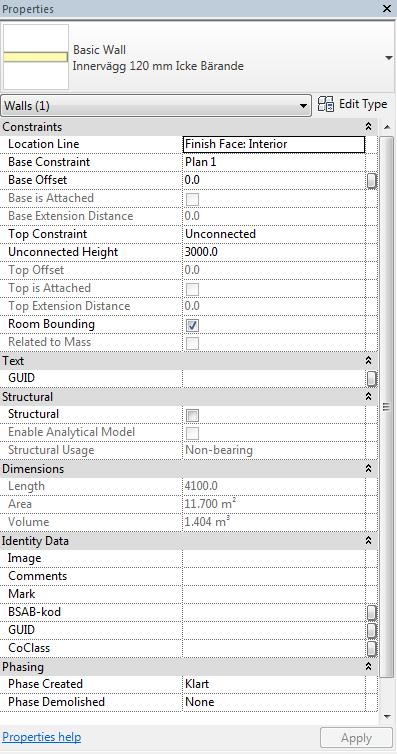The image size is (397, 754).
Task: Click the Location Line value field
Action: tap(274, 144)
